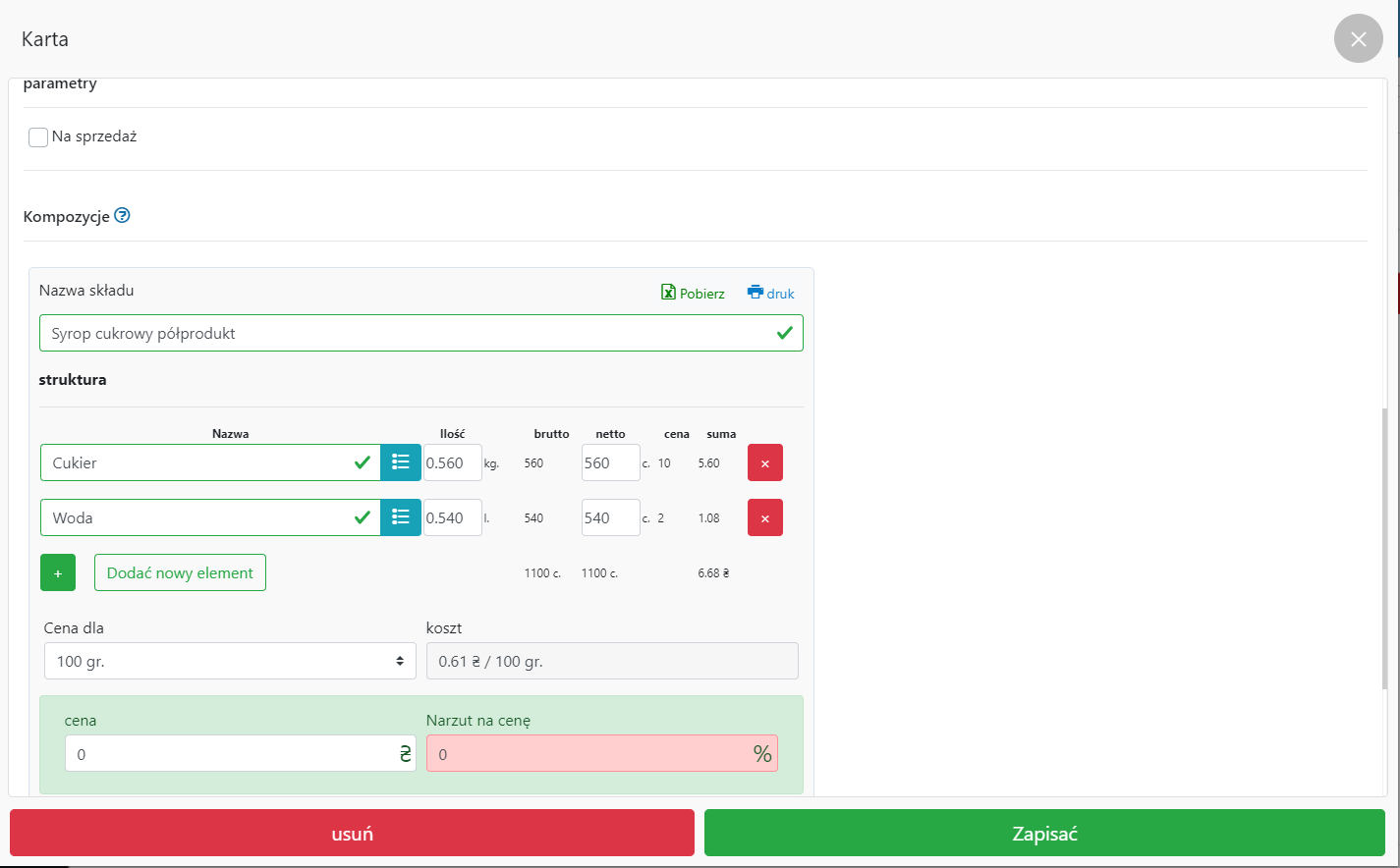Click the Excel Pobierz download icon
The width and height of the screenshot is (1400, 868).
pos(668,293)
